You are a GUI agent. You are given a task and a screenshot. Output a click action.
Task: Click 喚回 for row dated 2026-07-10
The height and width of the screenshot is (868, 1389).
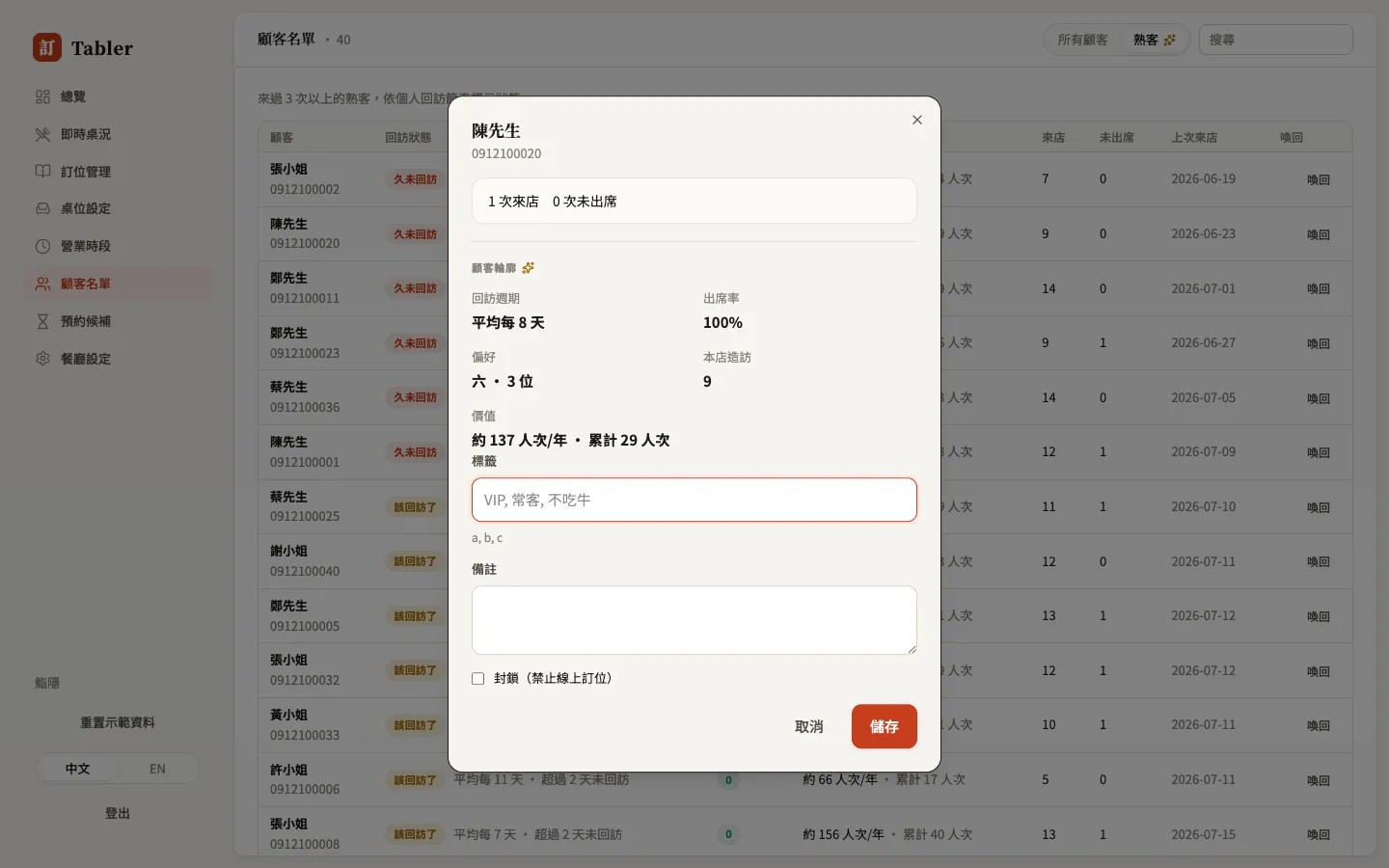tap(1319, 507)
